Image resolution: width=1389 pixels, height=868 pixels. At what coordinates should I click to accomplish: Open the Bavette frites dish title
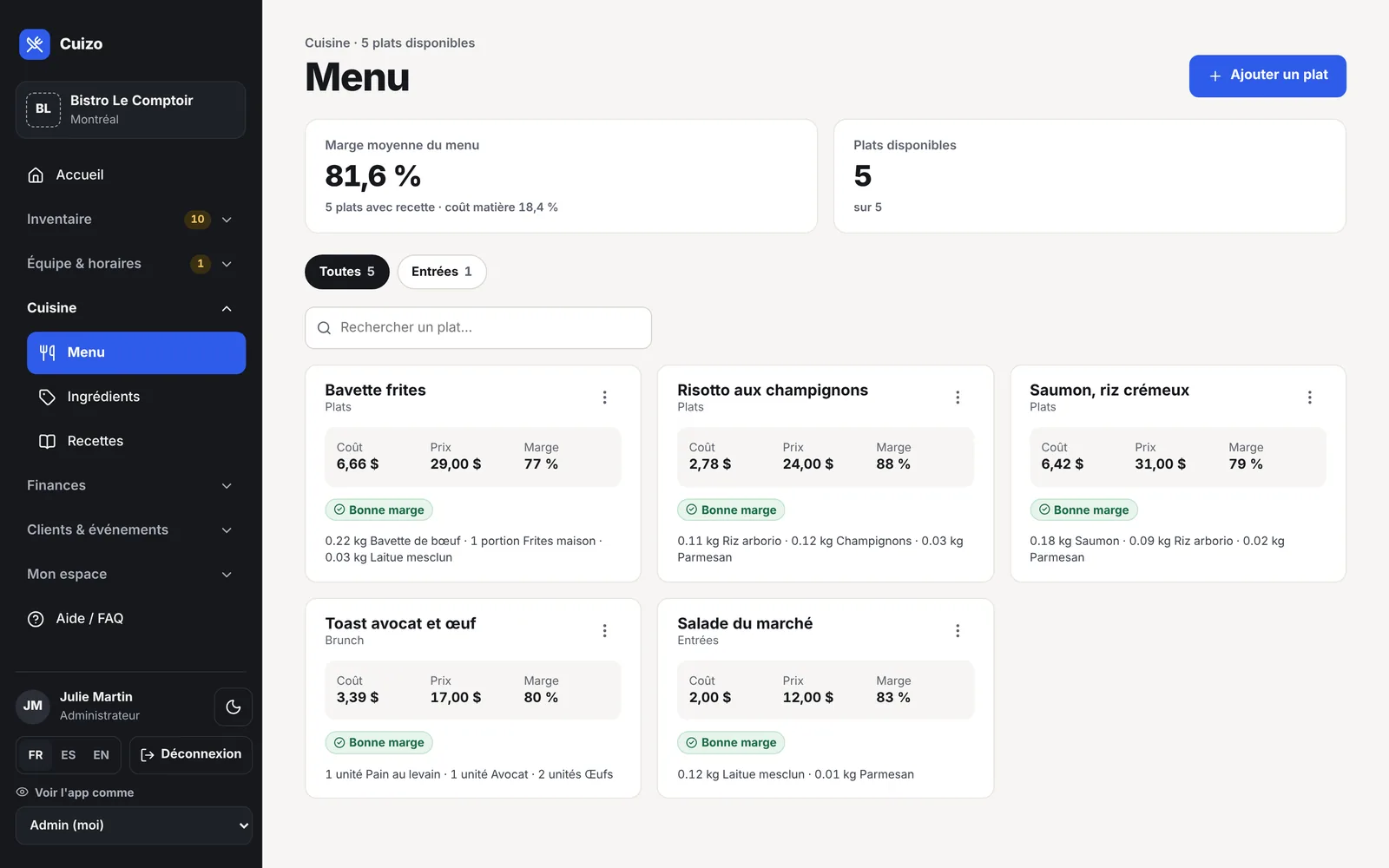(375, 391)
